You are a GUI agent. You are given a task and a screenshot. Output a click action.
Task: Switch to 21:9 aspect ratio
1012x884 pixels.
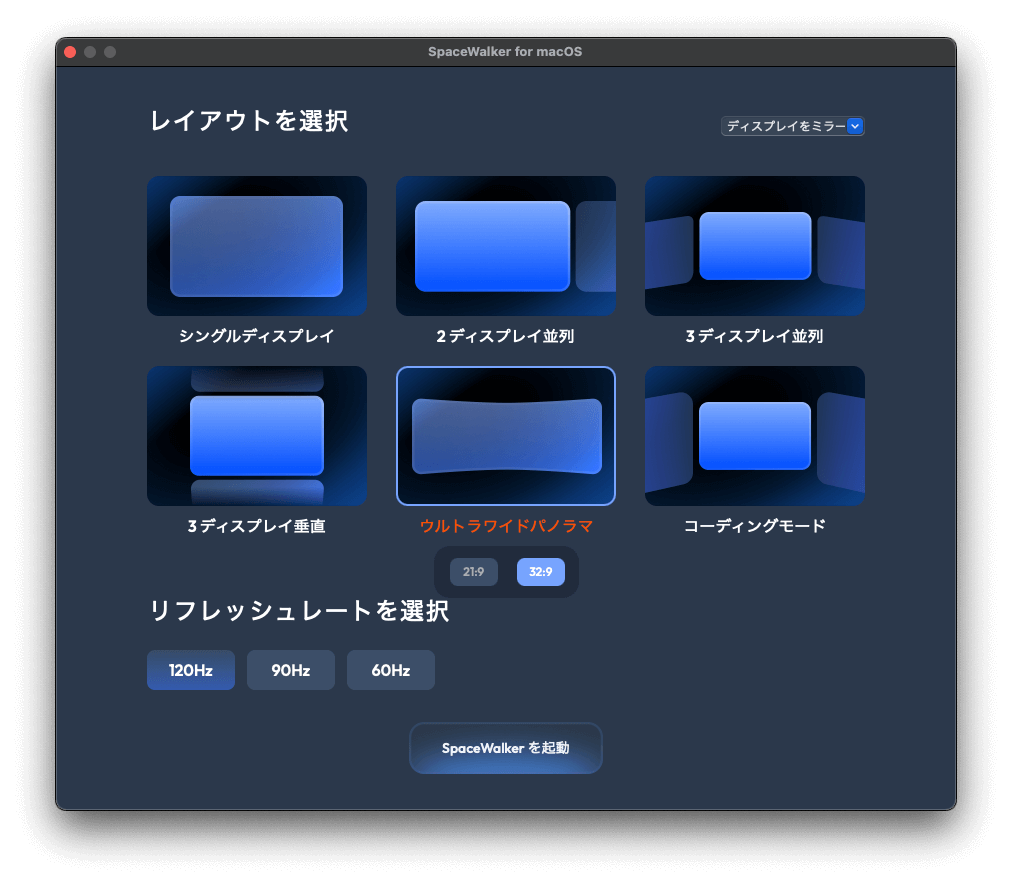pos(473,572)
